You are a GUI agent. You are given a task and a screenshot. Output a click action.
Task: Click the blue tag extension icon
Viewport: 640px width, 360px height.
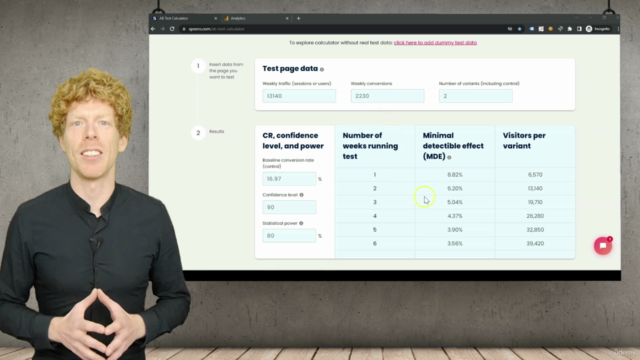click(x=531, y=29)
